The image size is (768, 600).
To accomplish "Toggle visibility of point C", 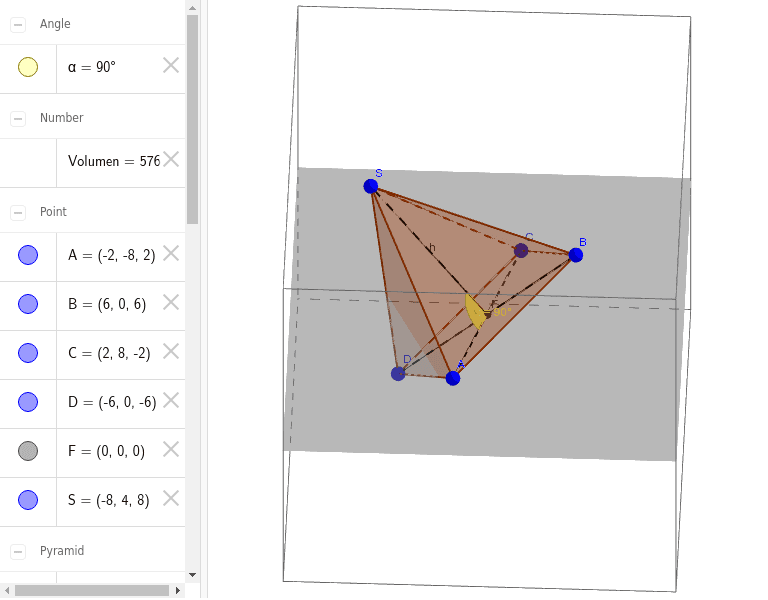I will 28,353.
